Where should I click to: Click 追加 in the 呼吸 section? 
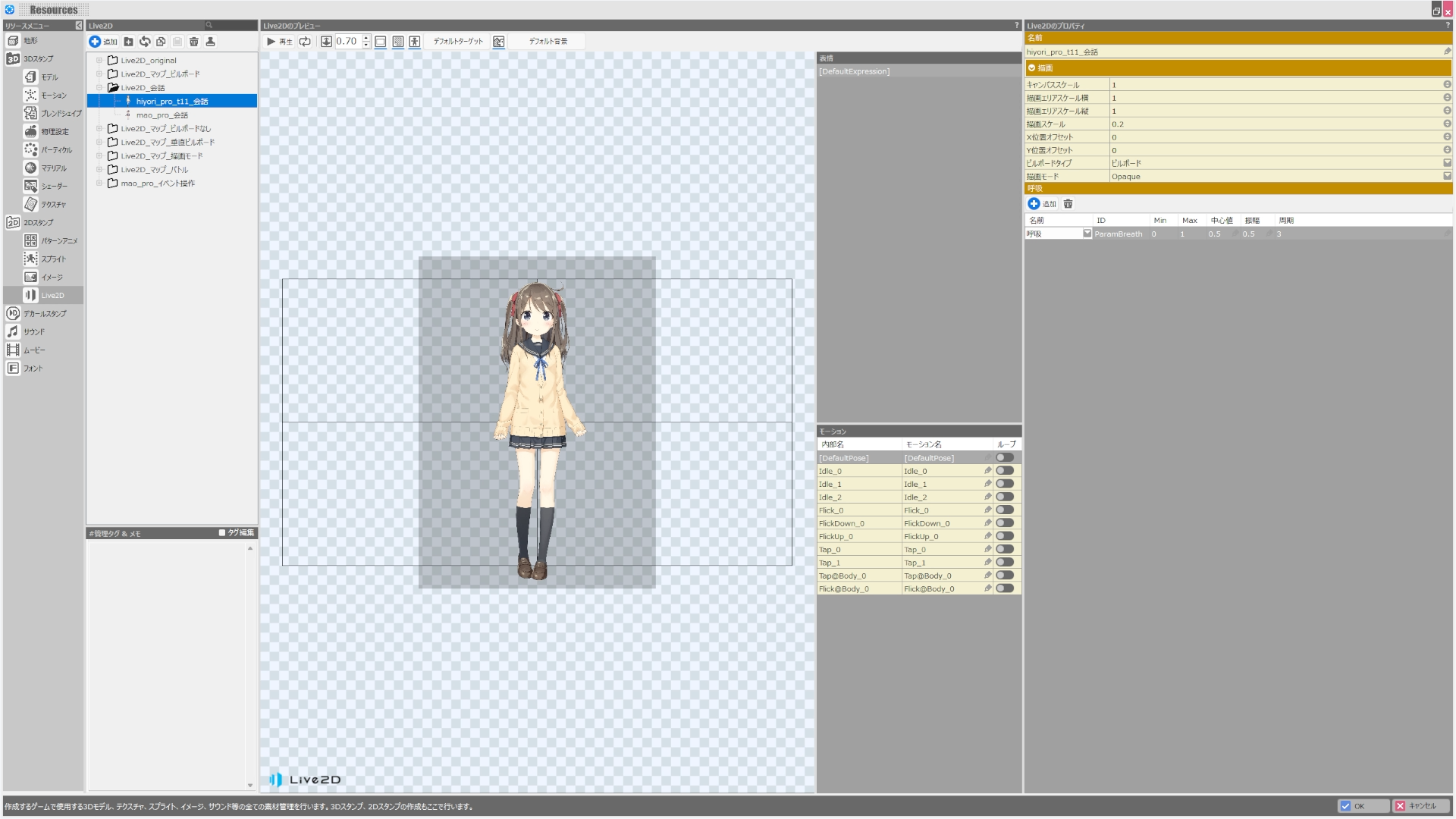coord(1042,204)
